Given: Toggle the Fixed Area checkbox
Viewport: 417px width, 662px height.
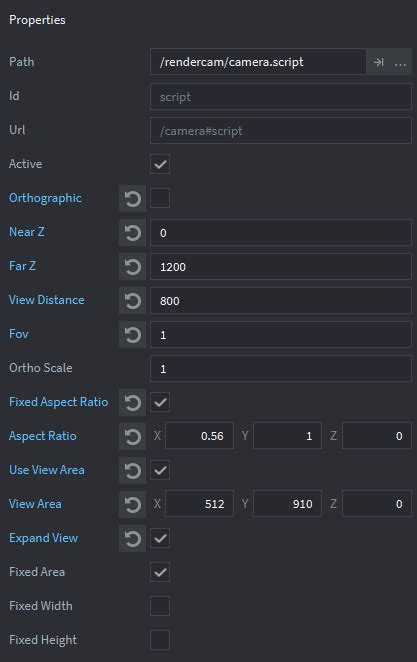Looking at the screenshot, I should [x=160, y=572].
